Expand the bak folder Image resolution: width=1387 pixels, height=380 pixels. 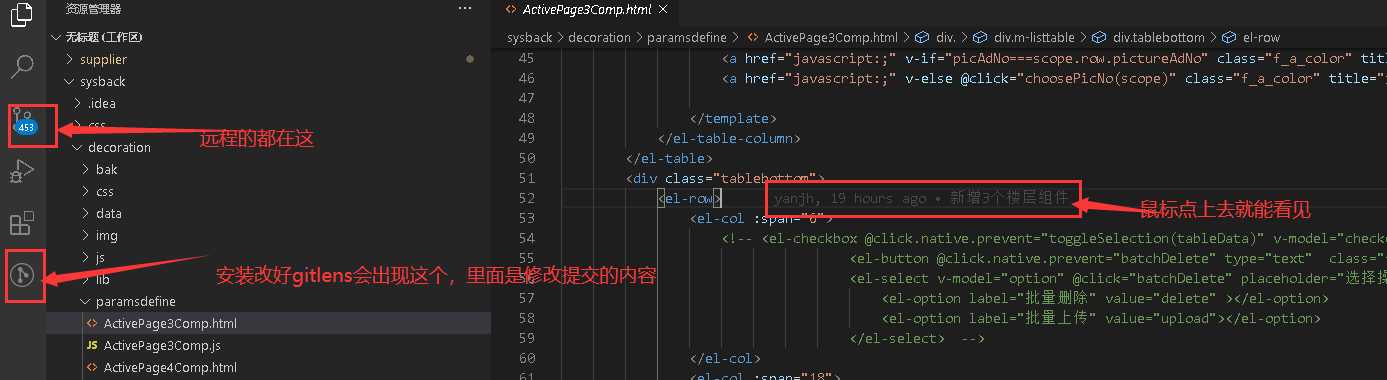click(87, 169)
